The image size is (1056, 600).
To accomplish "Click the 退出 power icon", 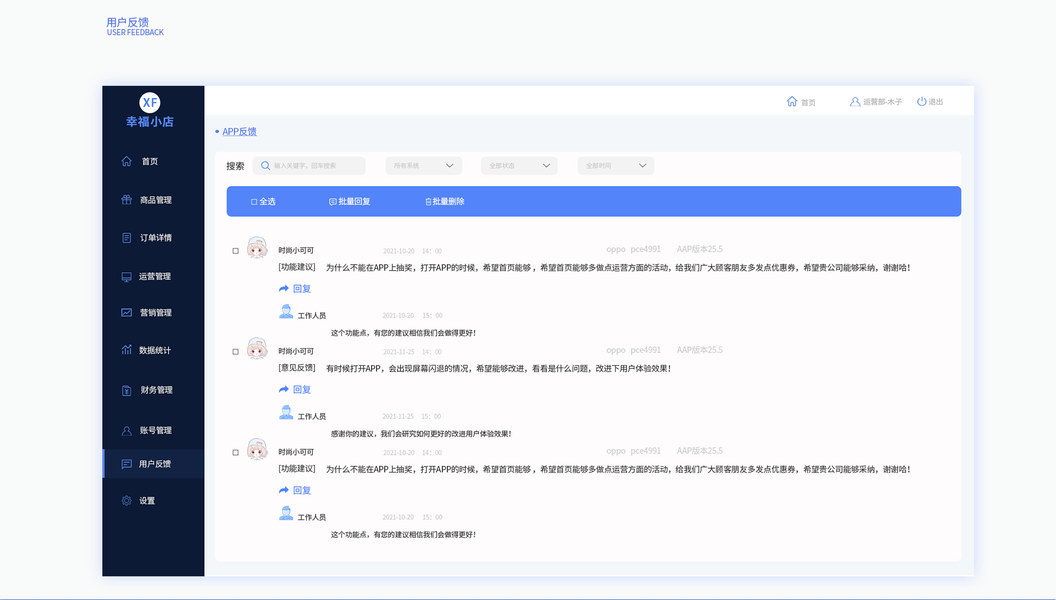I will point(921,102).
